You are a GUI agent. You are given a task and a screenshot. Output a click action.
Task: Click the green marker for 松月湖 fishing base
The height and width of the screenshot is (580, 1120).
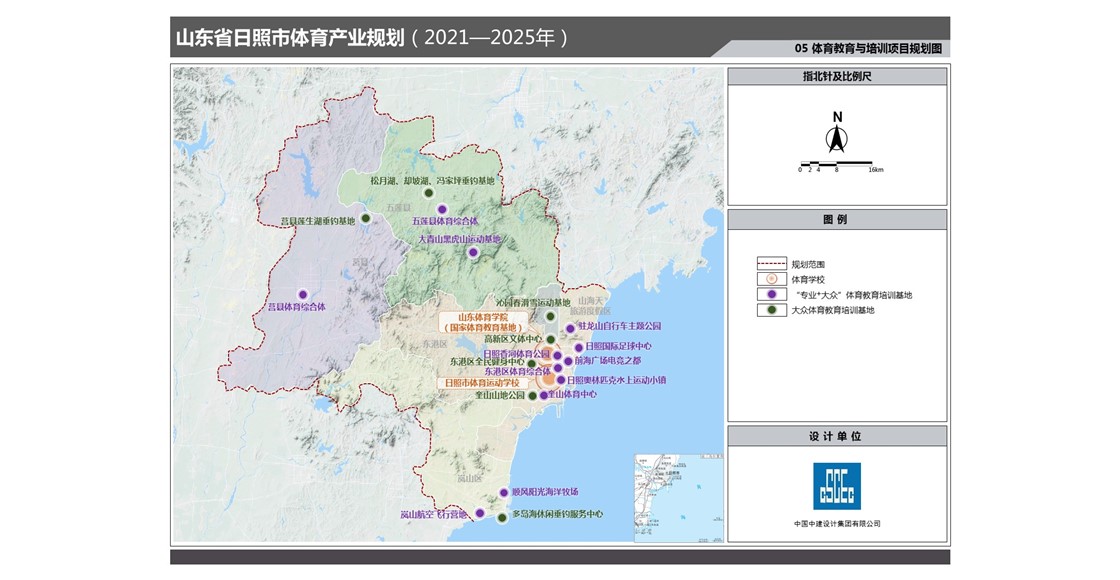point(428,192)
